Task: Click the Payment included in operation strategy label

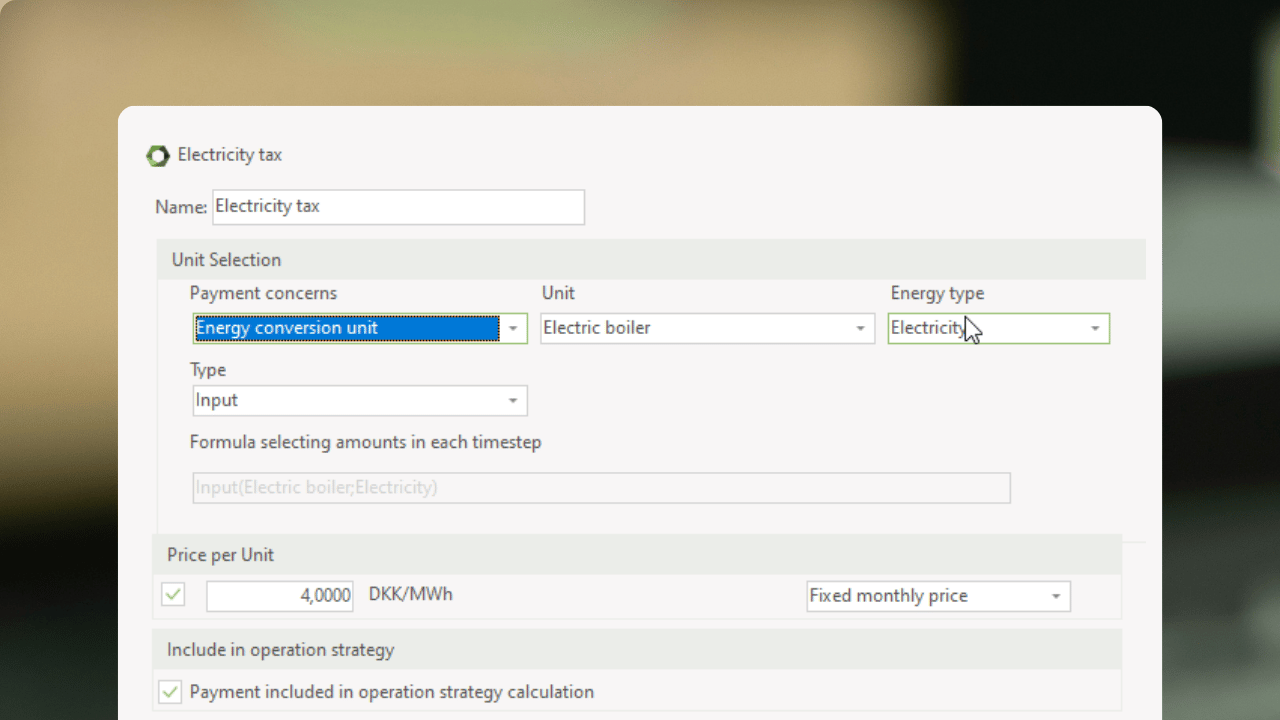Action: pyautogui.click(x=391, y=692)
